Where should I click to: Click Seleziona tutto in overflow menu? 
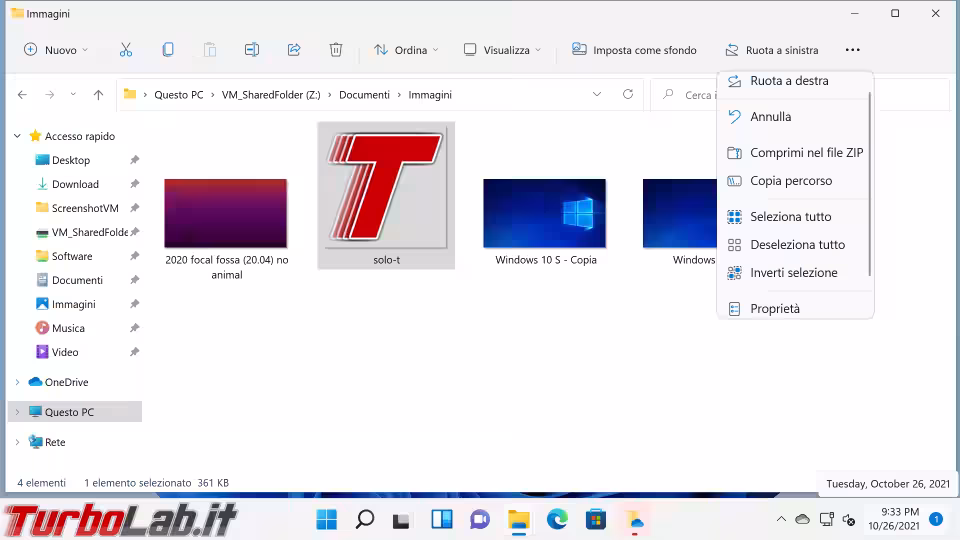(790, 217)
